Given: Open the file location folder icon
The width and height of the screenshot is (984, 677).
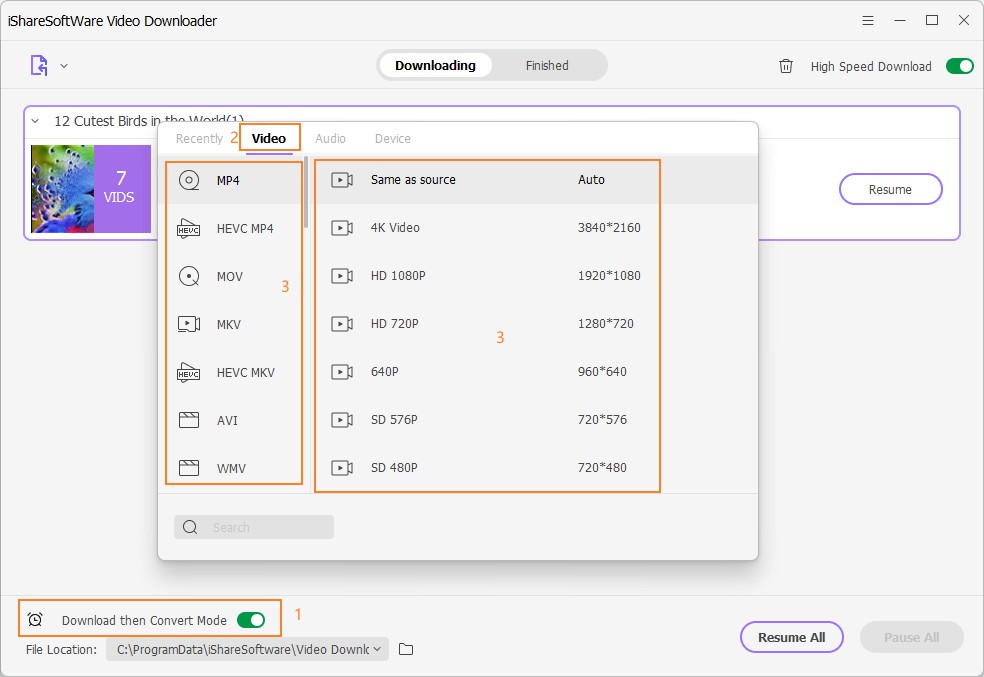Looking at the screenshot, I should coord(406,650).
